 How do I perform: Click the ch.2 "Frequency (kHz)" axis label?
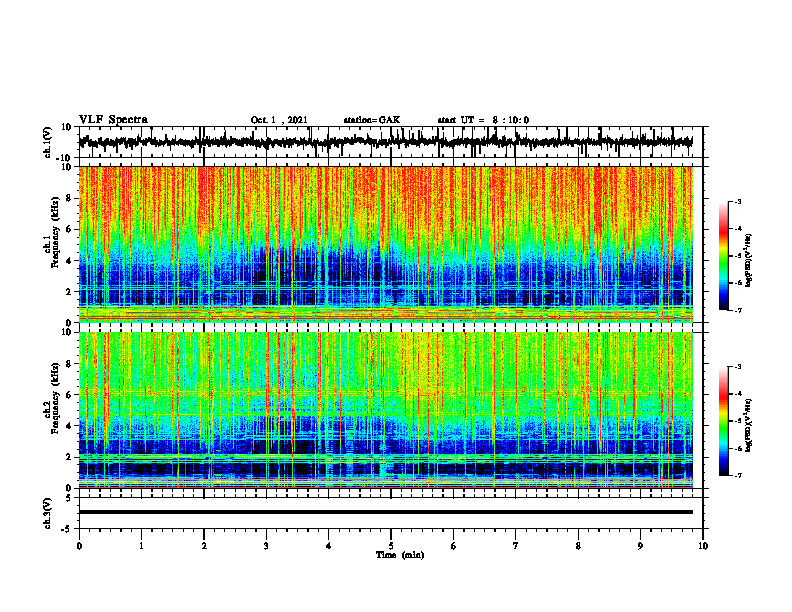(x=56, y=398)
